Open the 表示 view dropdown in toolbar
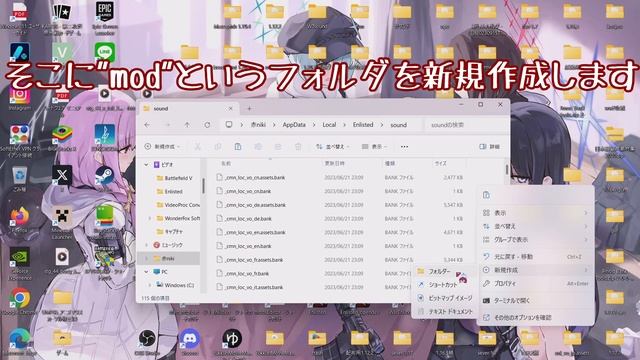 point(375,147)
